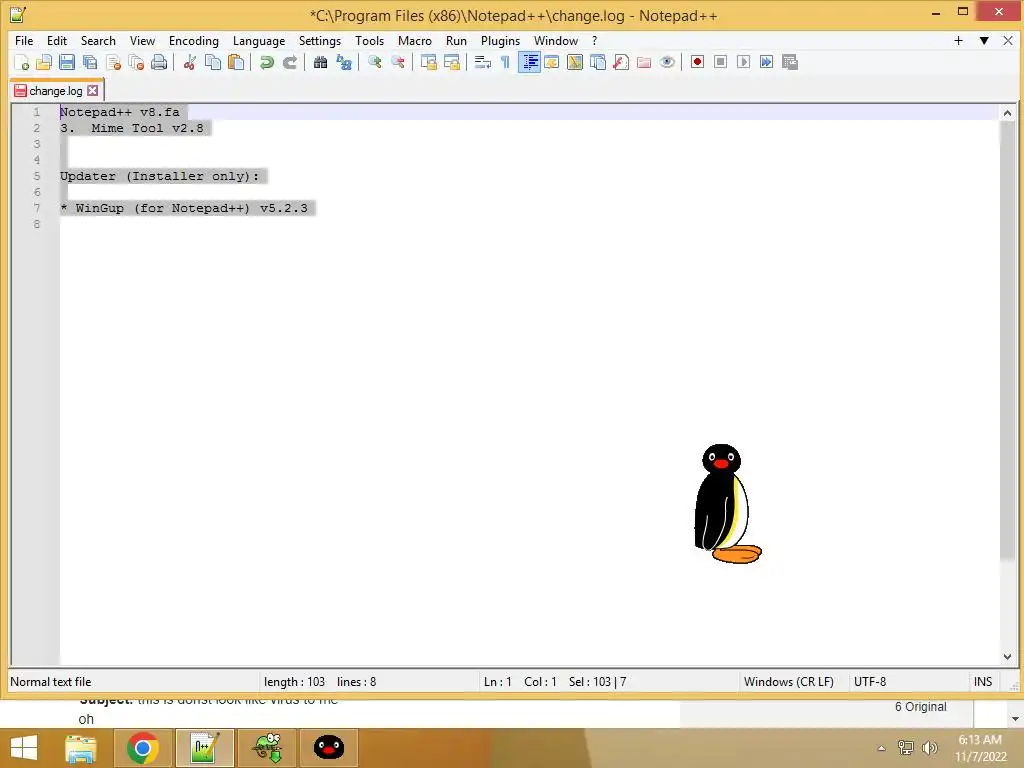Click the Close All toolbar icon

pyautogui.click(x=136, y=62)
